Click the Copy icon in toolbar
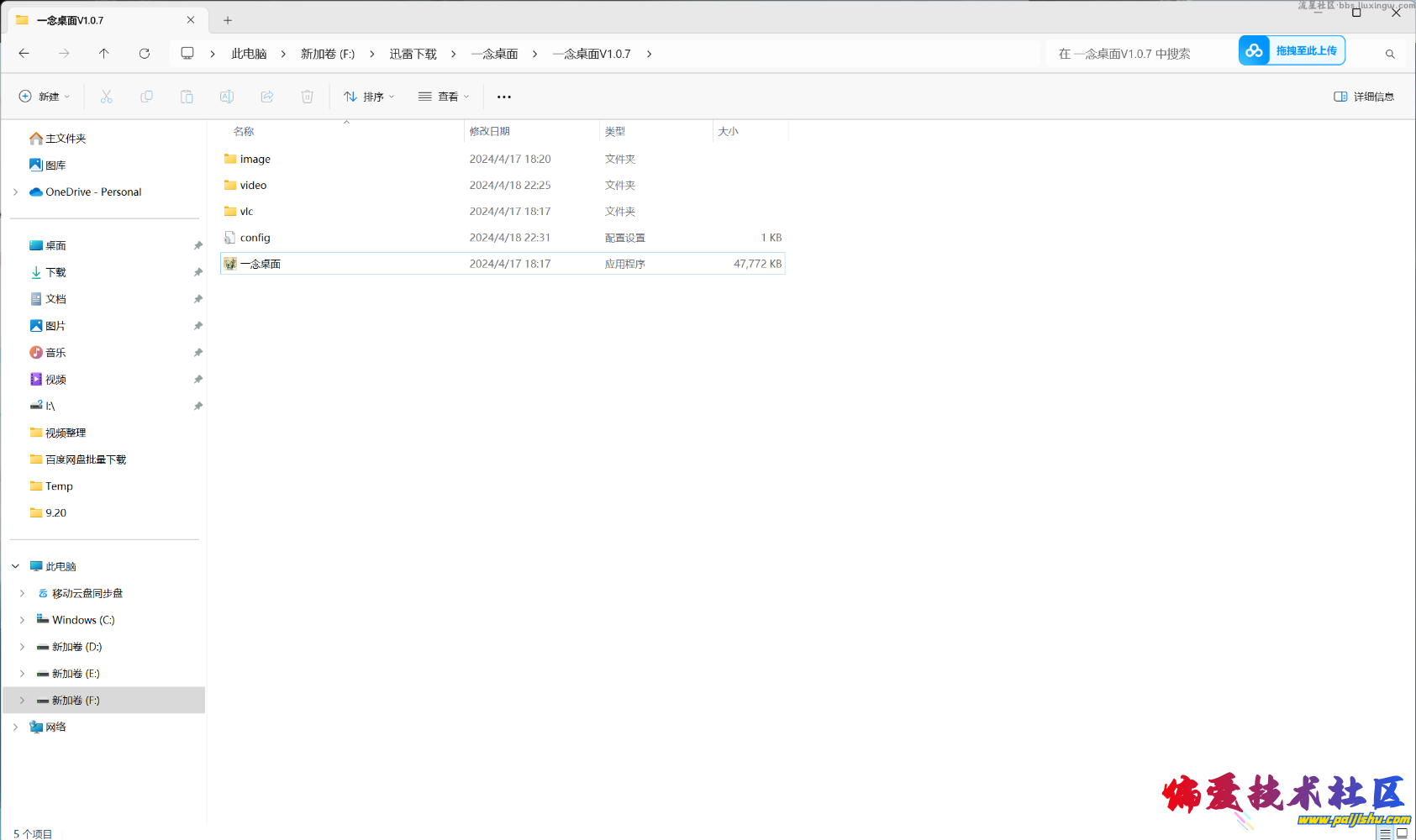1416x840 pixels. [146, 97]
